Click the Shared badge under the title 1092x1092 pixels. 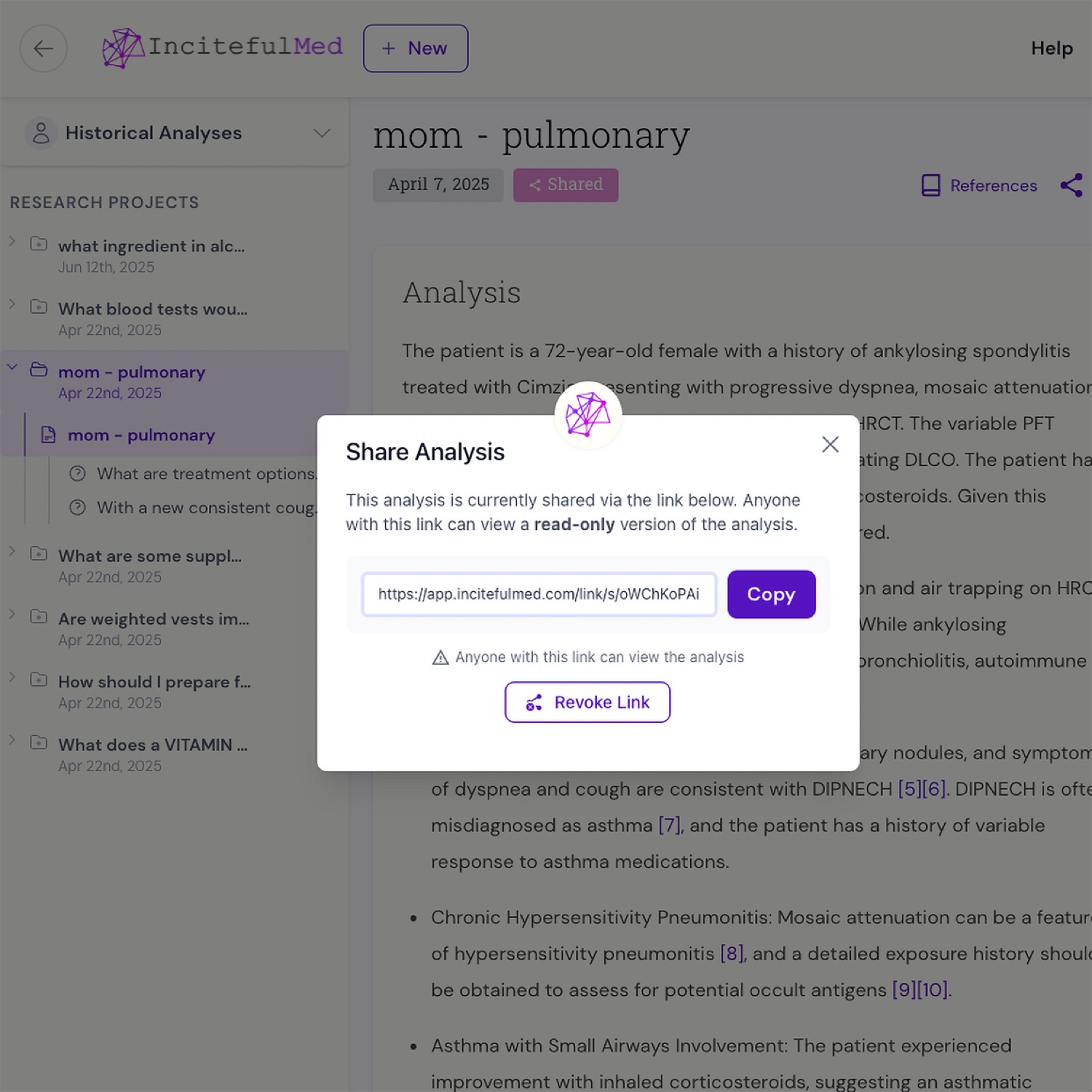(x=566, y=184)
